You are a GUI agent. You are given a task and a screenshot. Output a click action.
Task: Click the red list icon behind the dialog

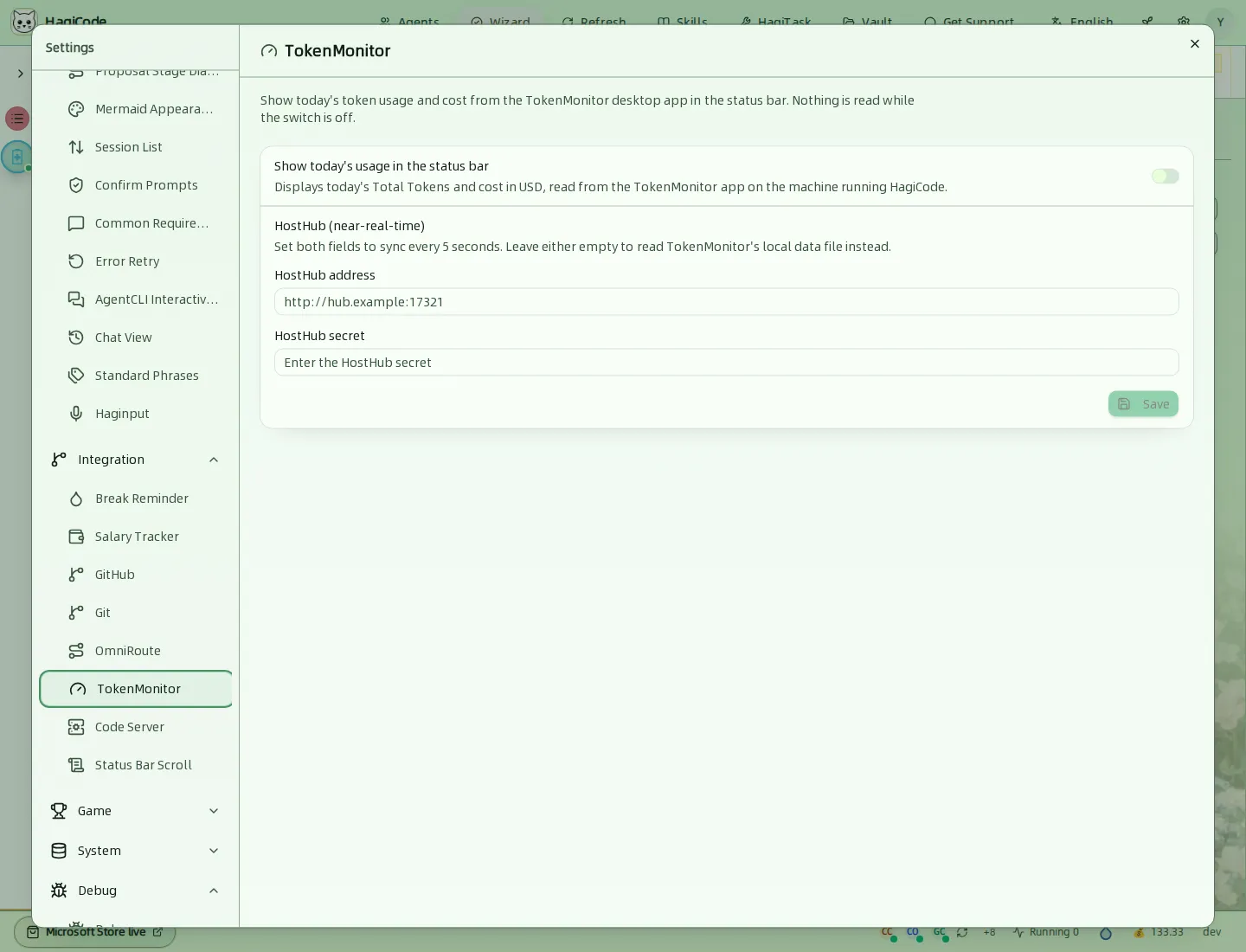[17, 119]
